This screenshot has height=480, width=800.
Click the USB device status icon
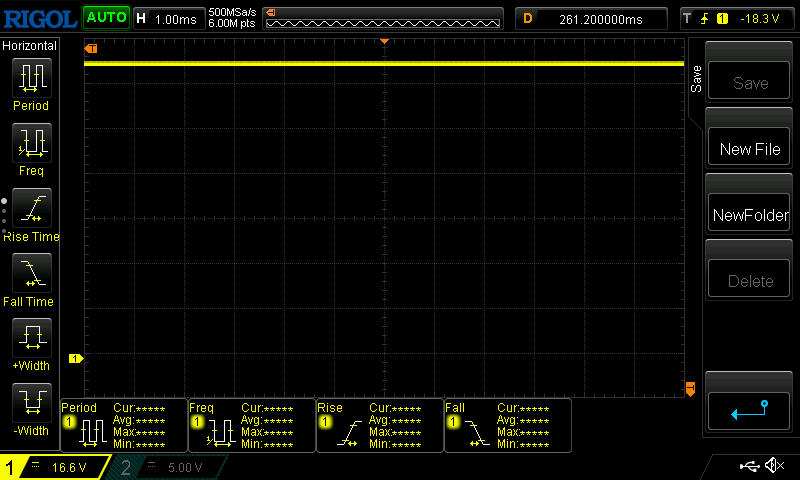point(748,466)
